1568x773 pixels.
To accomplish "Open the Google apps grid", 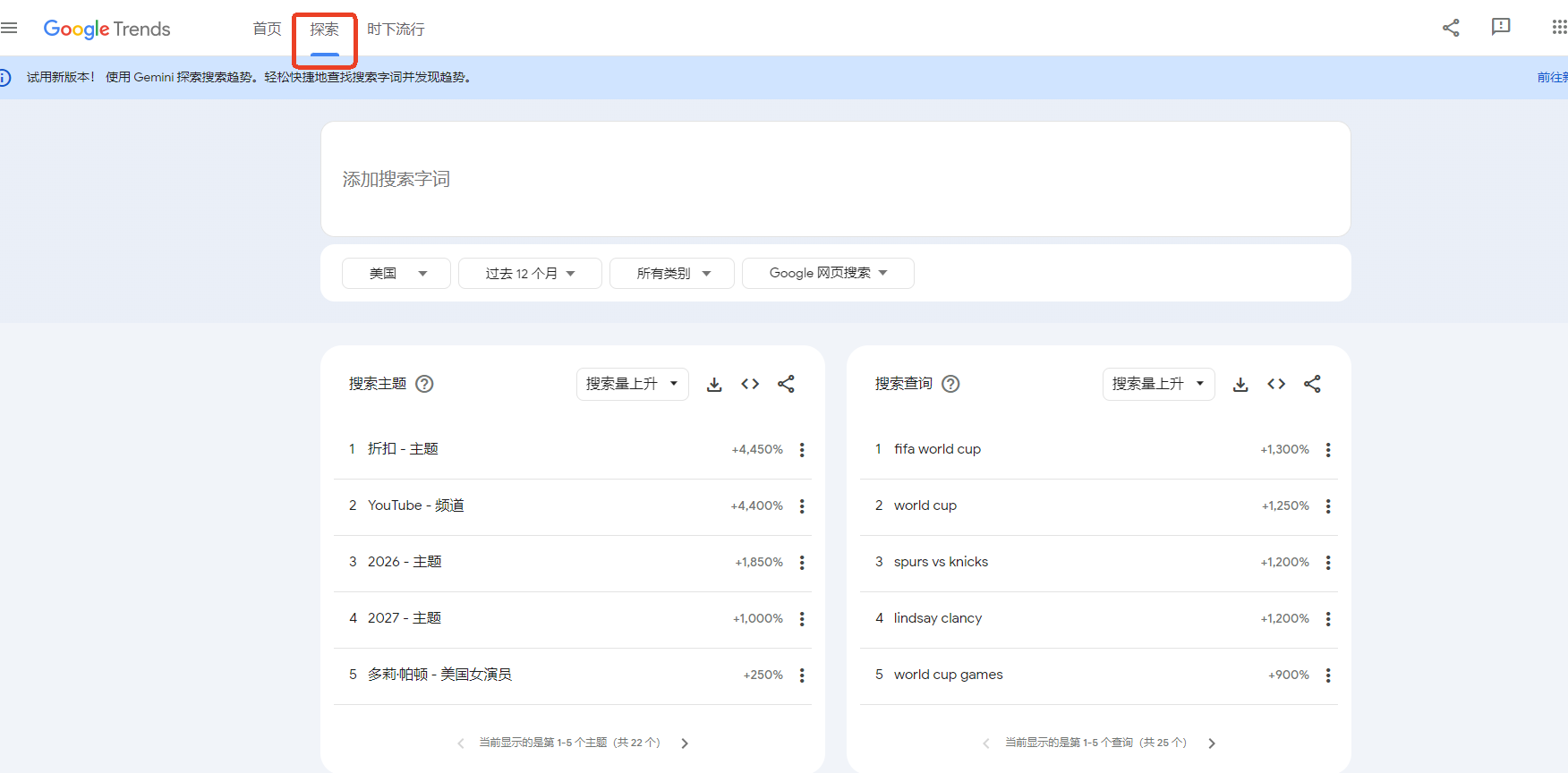I will pyautogui.click(x=1559, y=28).
